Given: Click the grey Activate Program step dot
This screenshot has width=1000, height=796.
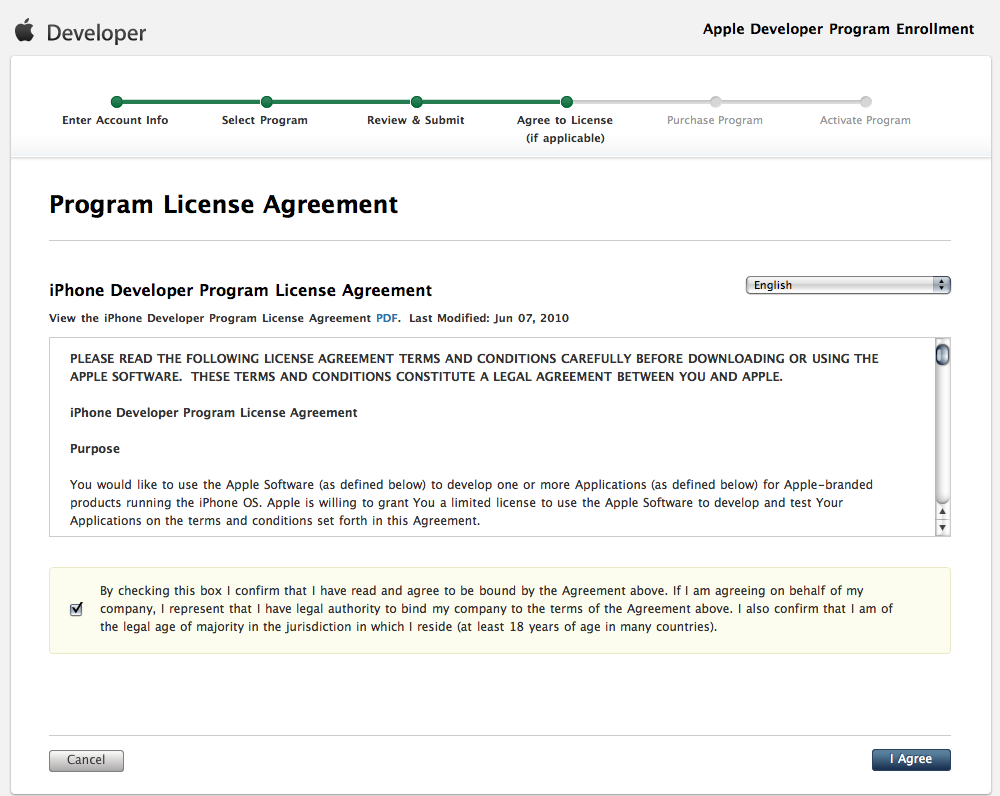Looking at the screenshot, I should 866,102.
